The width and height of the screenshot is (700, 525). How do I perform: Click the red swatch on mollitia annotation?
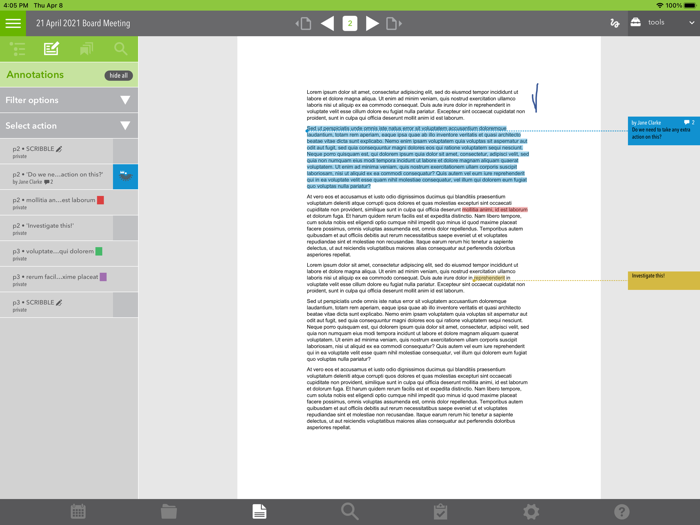click(x=100, y=200)
